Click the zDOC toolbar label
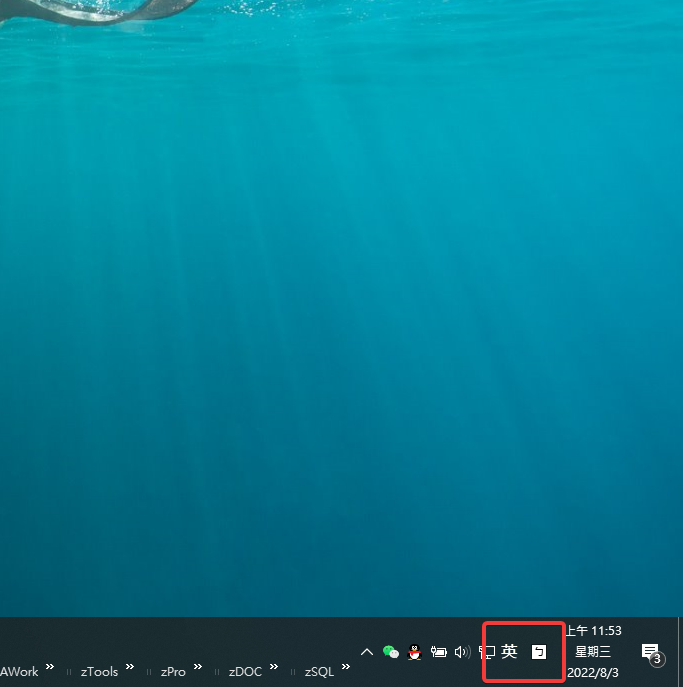Viewport: 683px width, 687px height. tap(245, 672)
